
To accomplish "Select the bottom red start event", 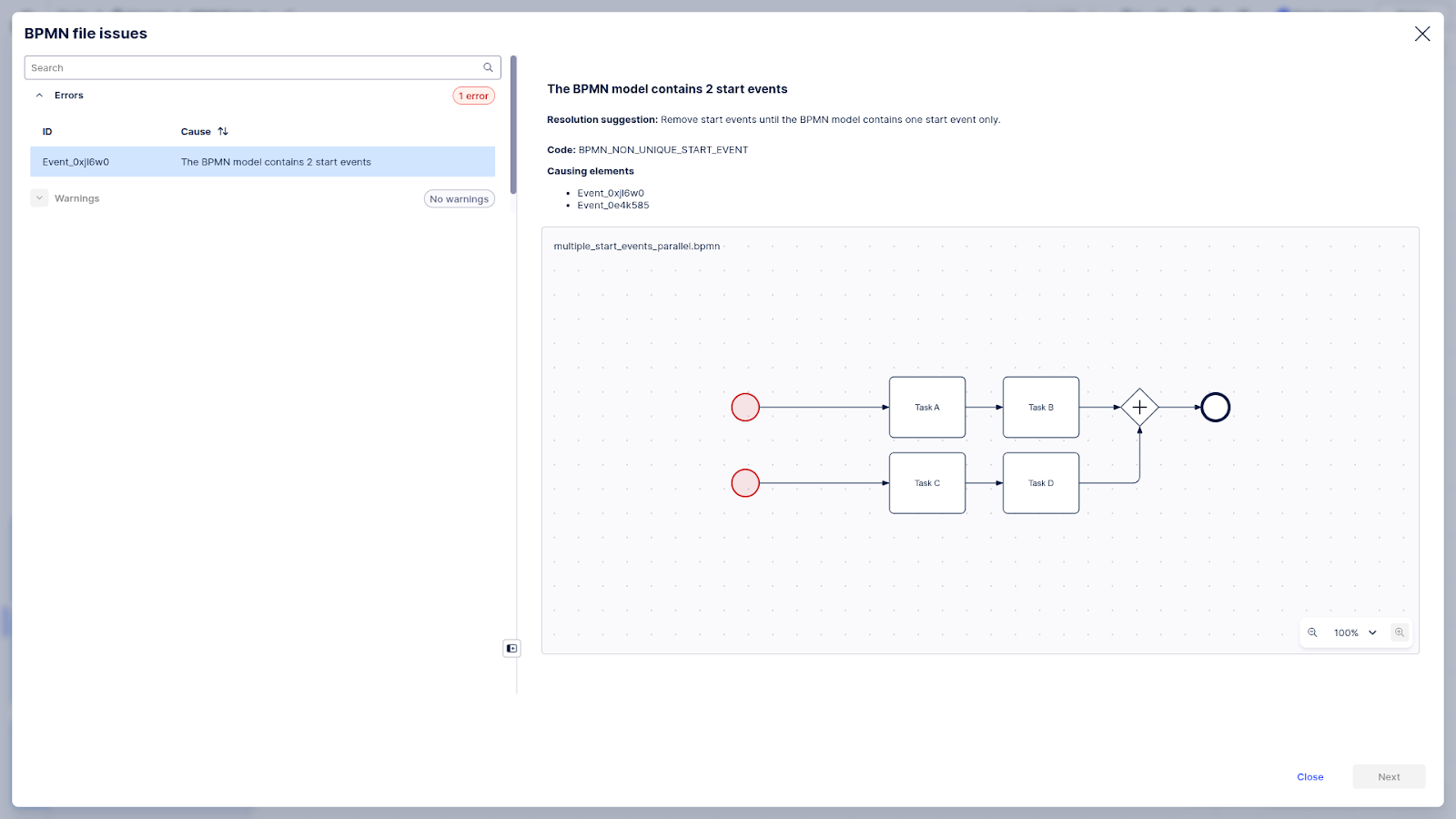I will [x=745, y=483].
